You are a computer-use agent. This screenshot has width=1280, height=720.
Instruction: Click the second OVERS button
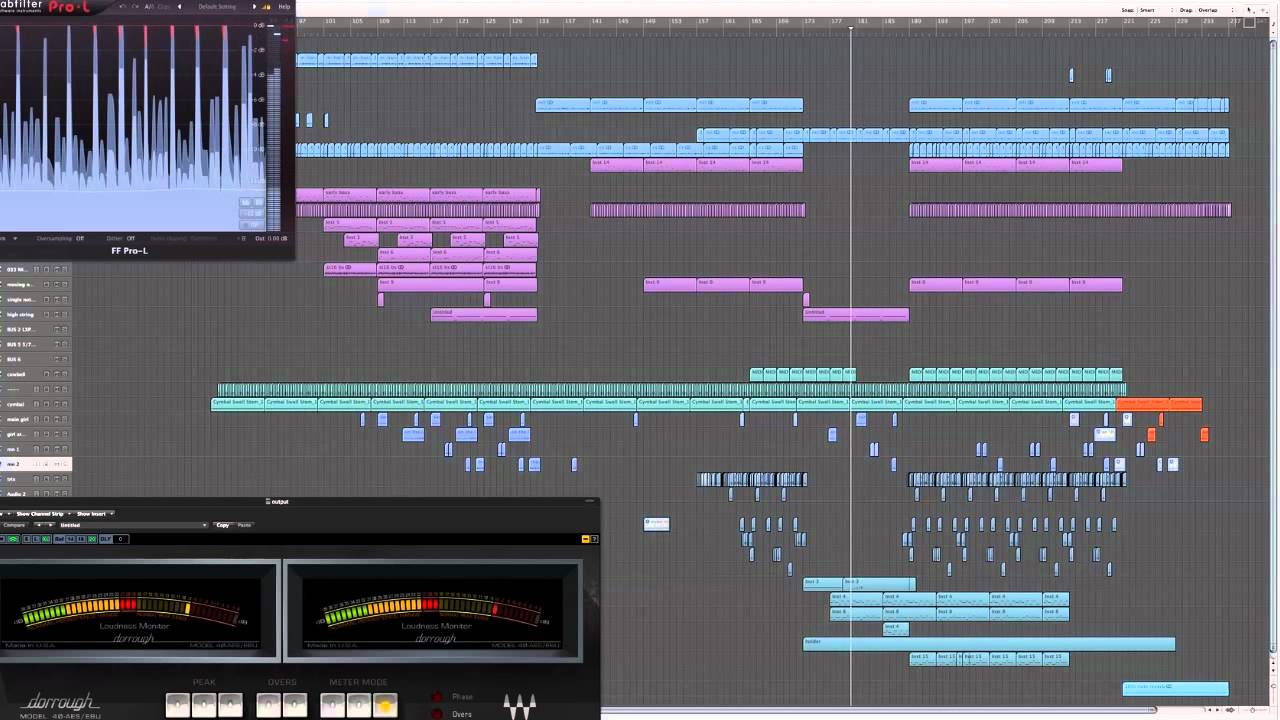coord(294,705)
